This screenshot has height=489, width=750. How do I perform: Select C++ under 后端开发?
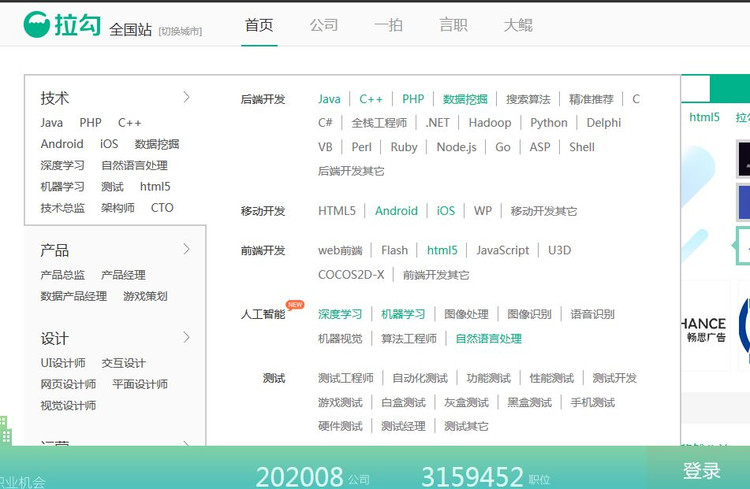coord(371,99)
